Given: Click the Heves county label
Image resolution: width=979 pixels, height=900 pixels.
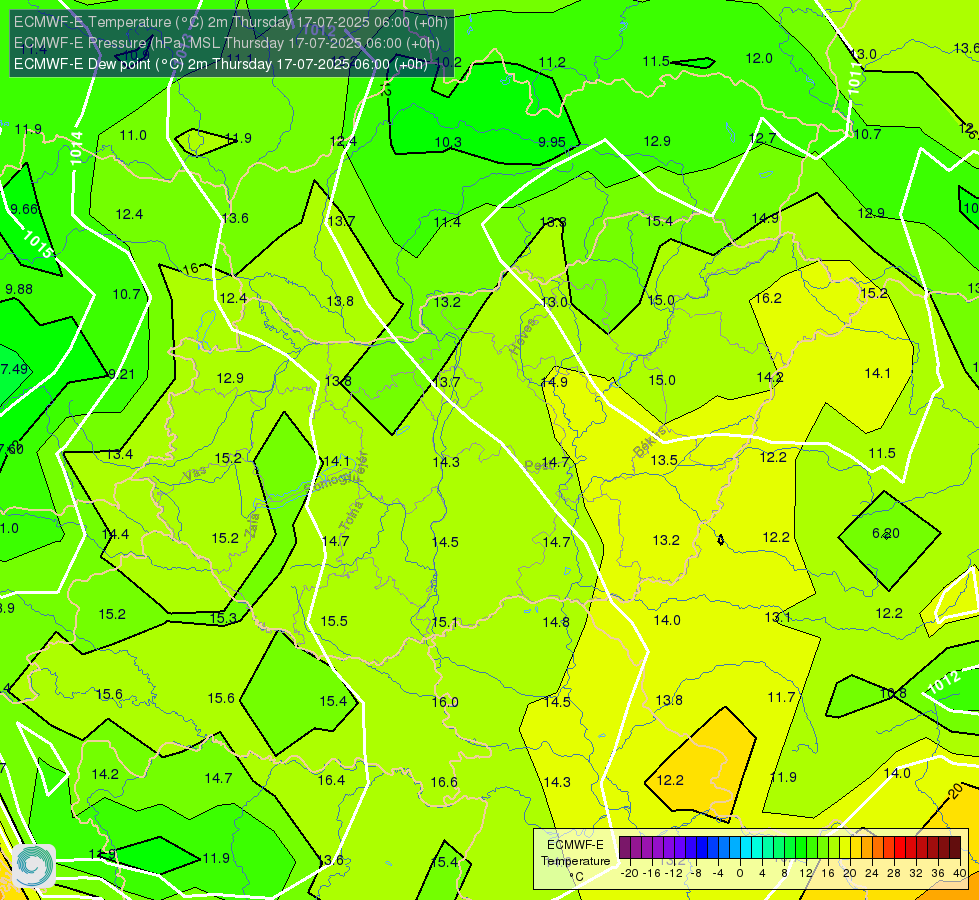Looking at the screenshot, I should tap(523, 337).
